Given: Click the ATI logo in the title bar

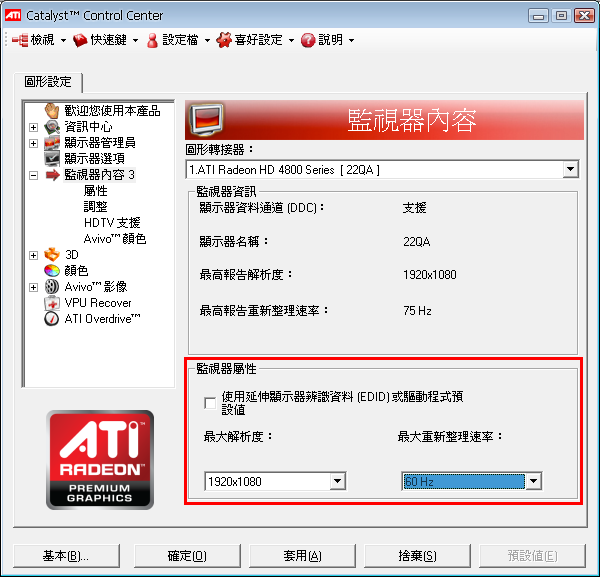Looking at the screenshot, I should 13,15.
